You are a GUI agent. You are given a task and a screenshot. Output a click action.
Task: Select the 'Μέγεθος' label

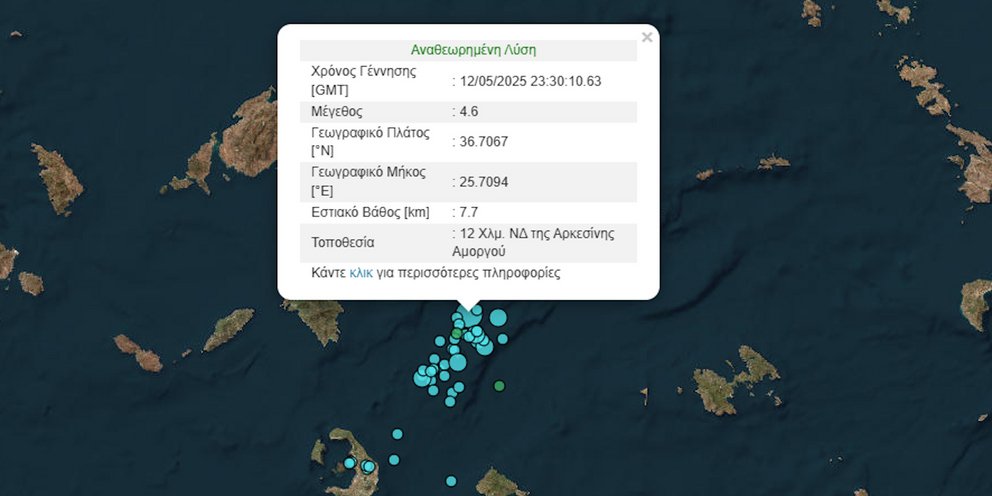337,112
